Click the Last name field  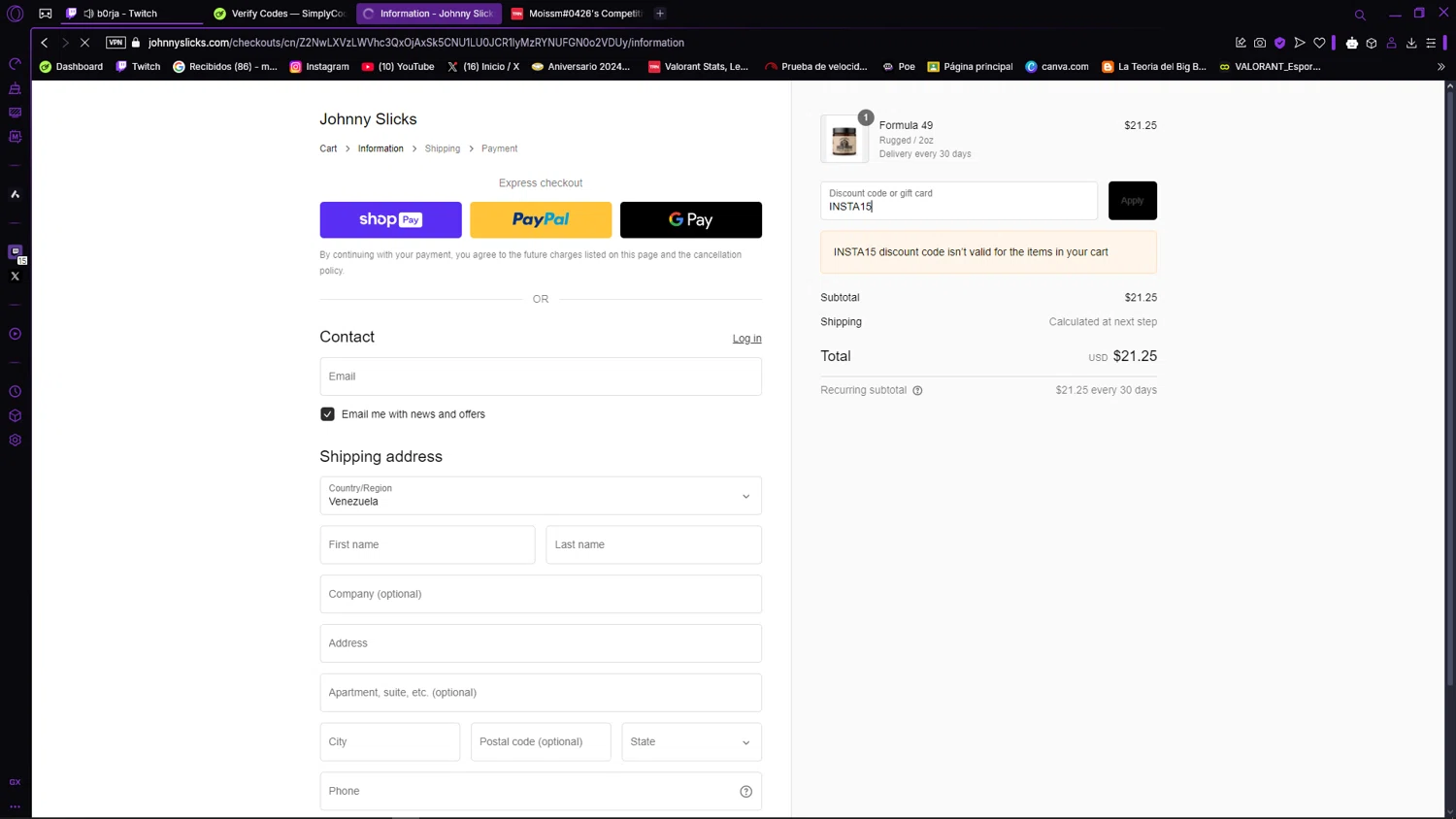653,545
